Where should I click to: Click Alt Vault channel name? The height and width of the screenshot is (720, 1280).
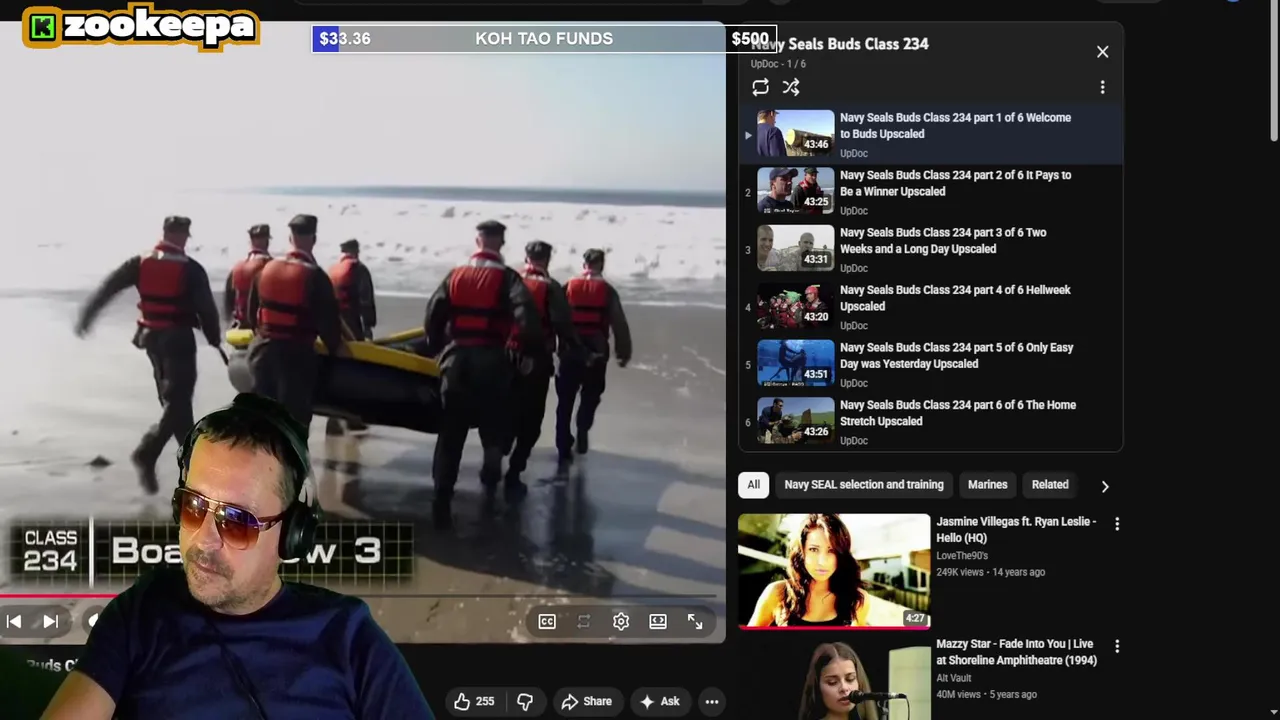pos(954,678)
